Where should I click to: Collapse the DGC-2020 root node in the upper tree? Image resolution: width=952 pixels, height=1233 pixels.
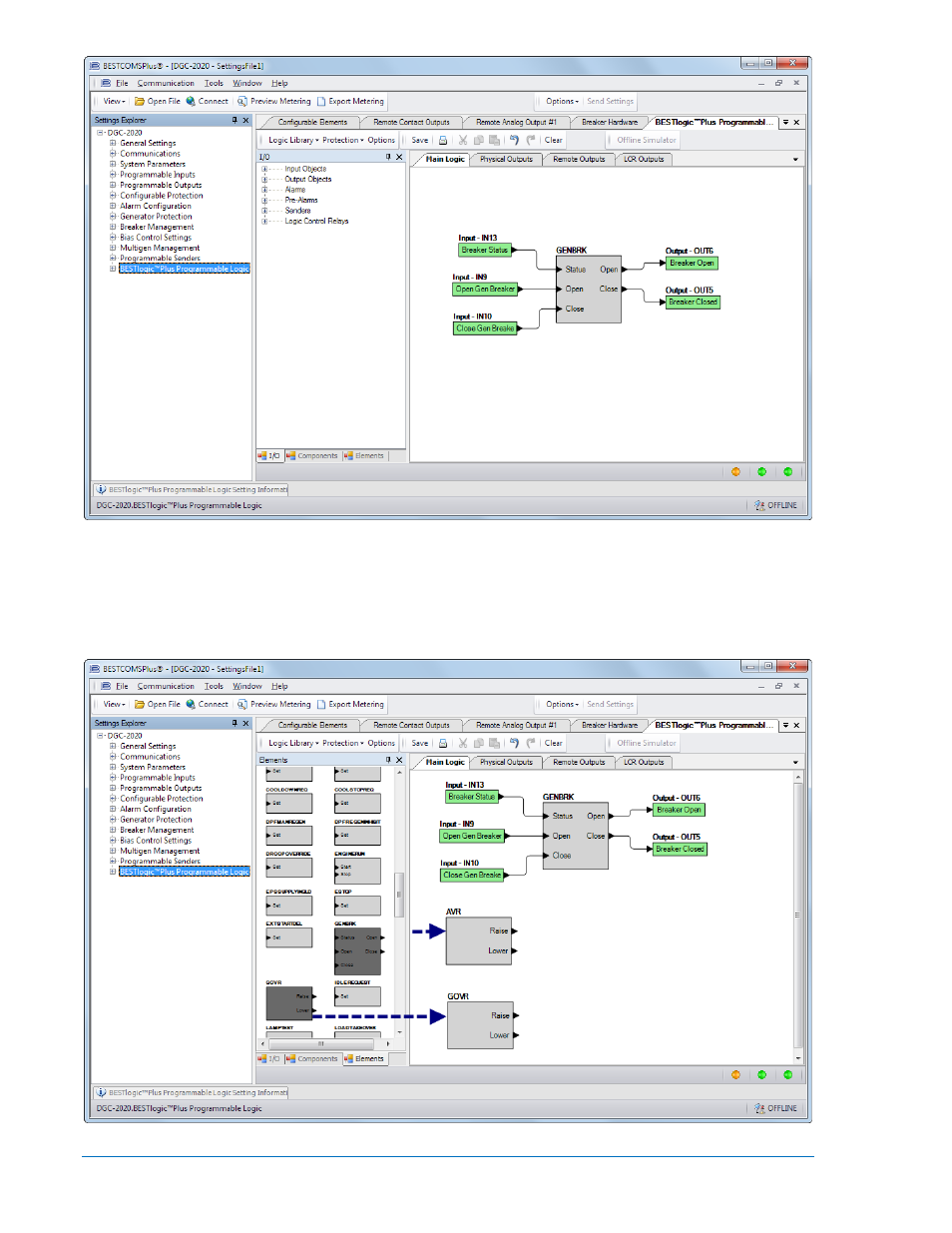tap(101, 133)
